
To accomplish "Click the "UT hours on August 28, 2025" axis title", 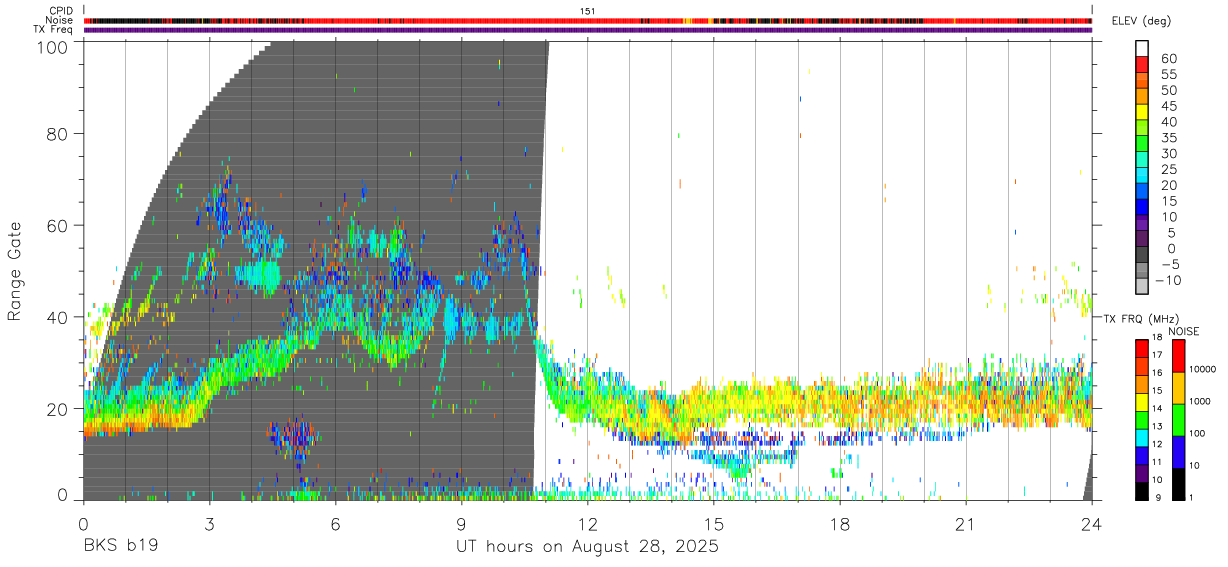I will tap(587, 547).
